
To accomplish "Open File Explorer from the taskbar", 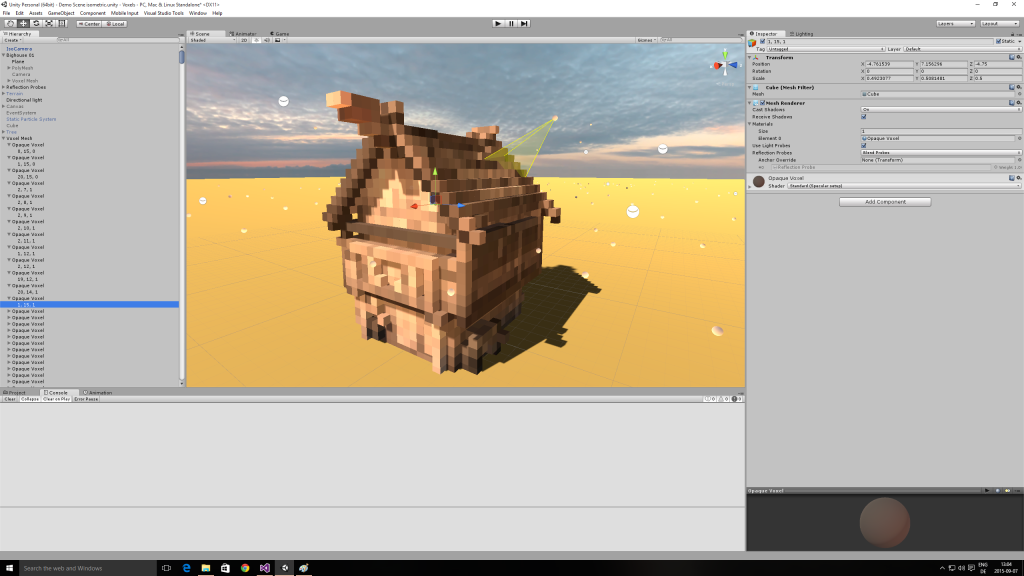I will [x=206, y=568].
